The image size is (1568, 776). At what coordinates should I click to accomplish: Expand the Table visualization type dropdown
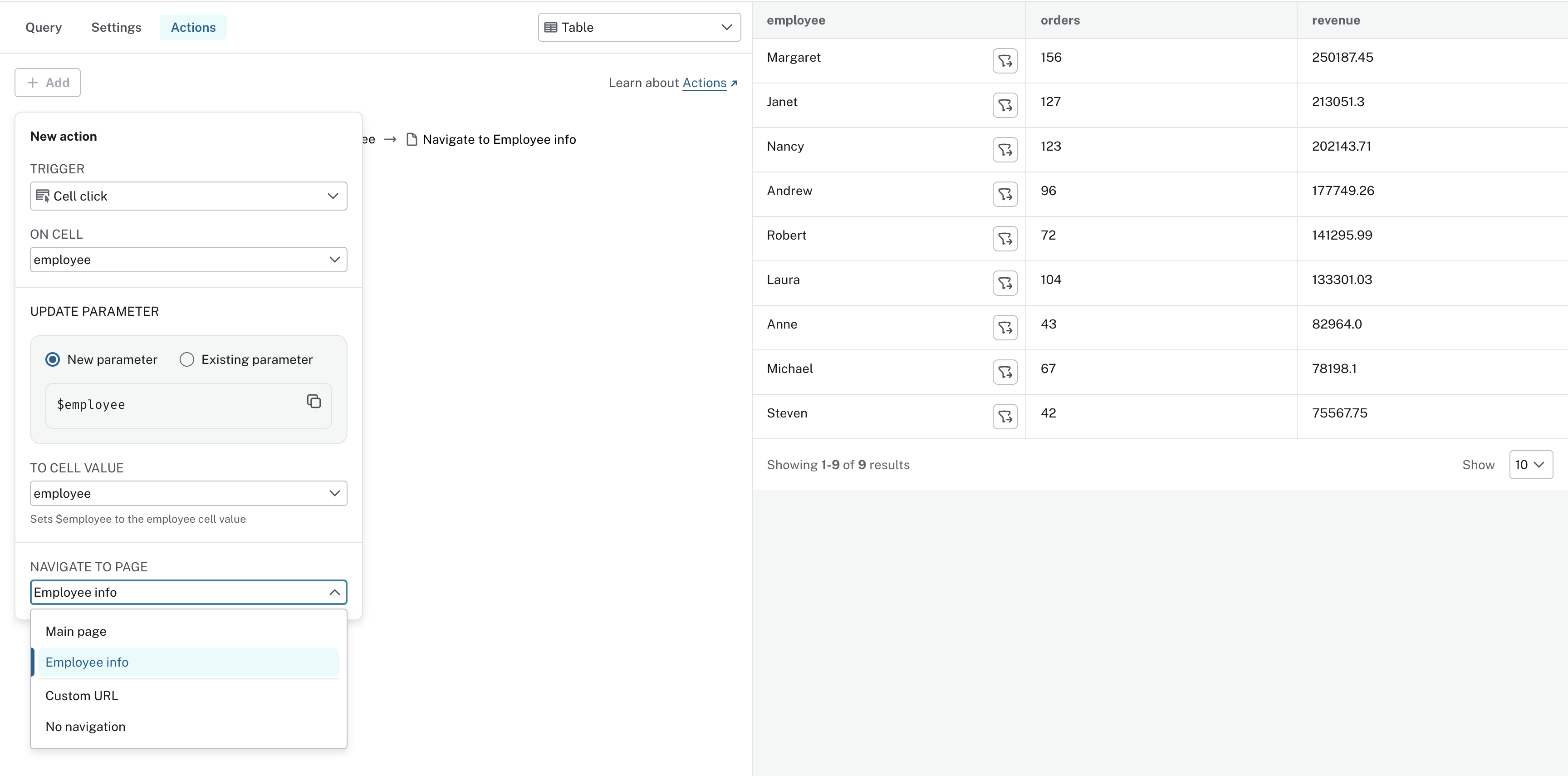638,27
